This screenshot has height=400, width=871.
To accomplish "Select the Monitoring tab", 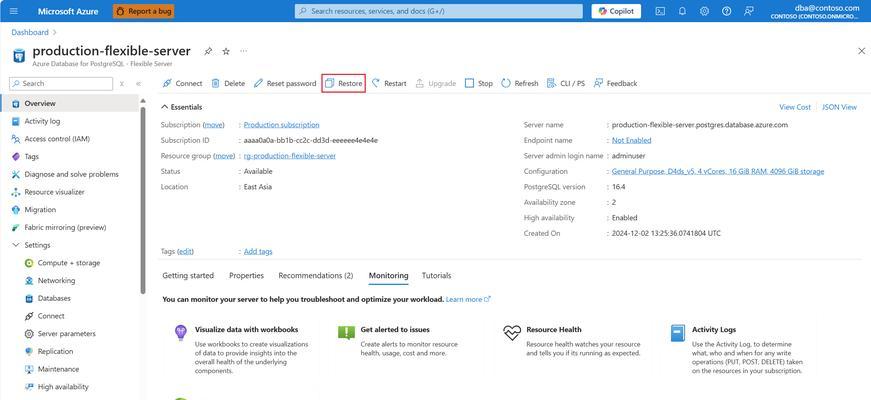I will pyautogui.click(x=388, y=276).
